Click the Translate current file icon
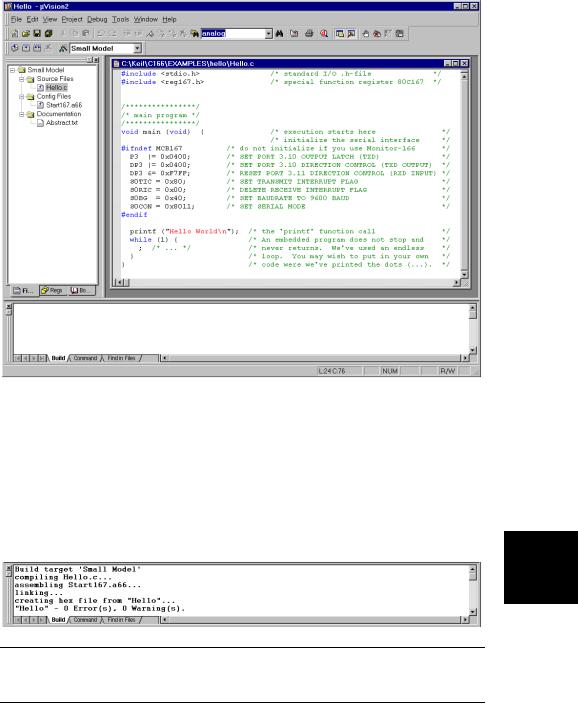 click(15, 48)
